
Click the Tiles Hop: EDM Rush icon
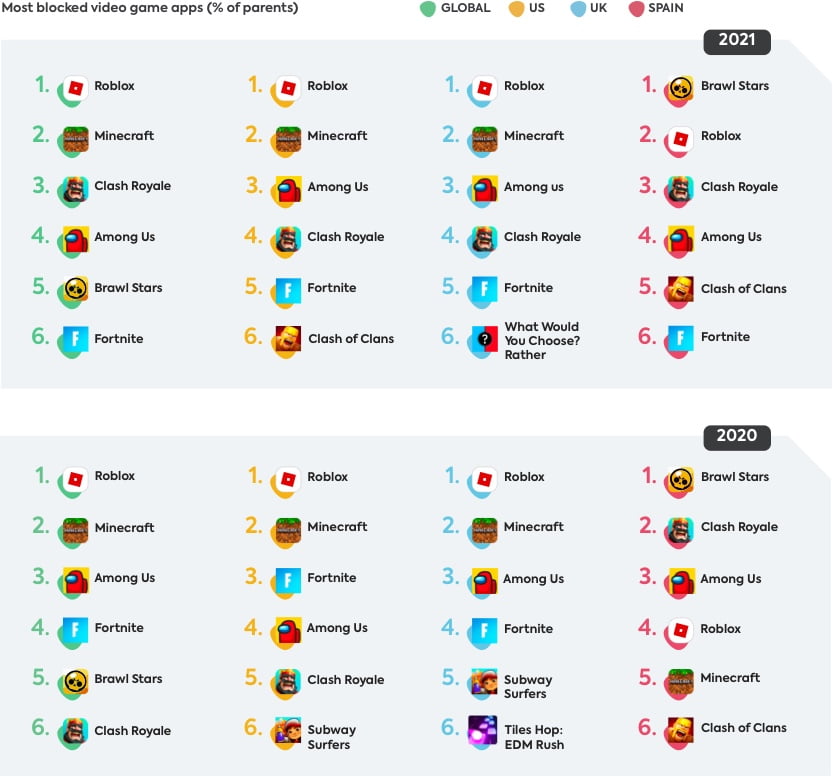483,732
